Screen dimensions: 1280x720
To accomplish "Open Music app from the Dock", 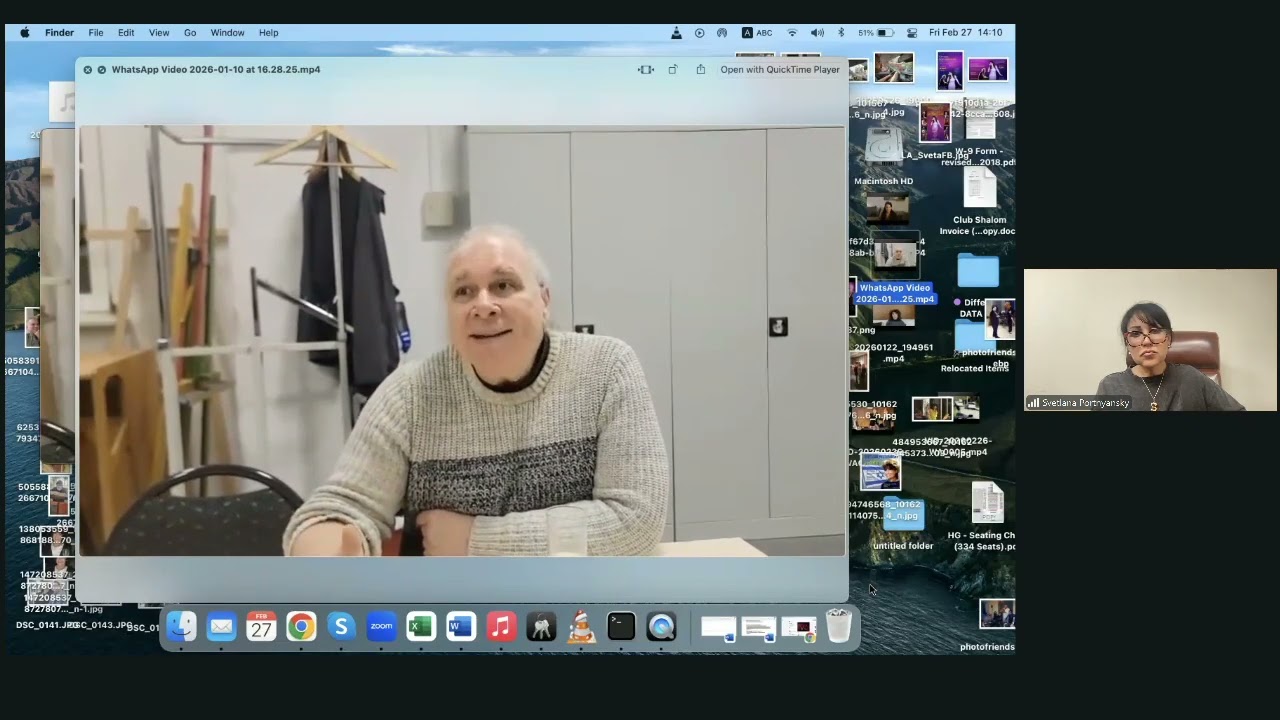I will pyautogui.click(x=501, y=627).
